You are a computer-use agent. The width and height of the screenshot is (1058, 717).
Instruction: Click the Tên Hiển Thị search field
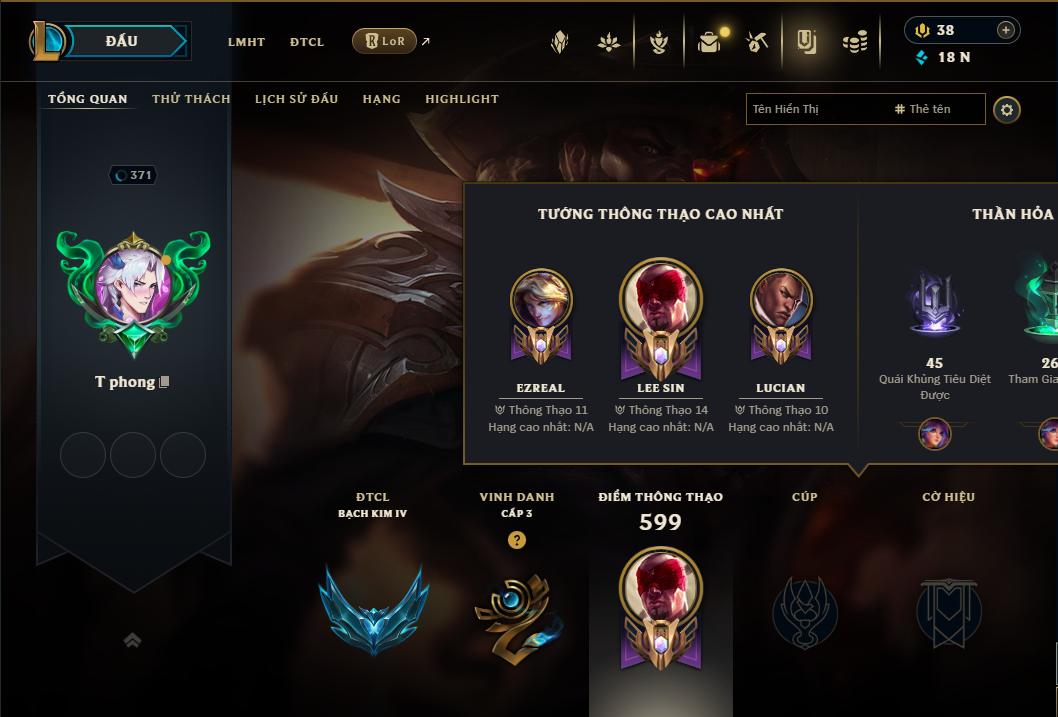click(x=866, y=109)
